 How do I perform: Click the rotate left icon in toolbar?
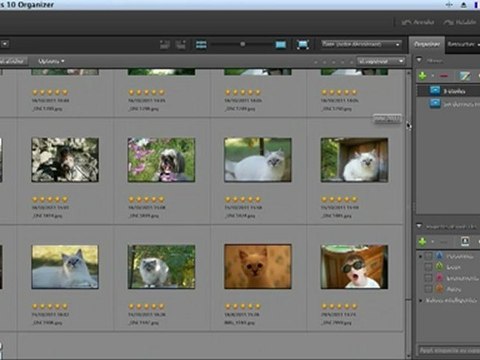(164, 44)
